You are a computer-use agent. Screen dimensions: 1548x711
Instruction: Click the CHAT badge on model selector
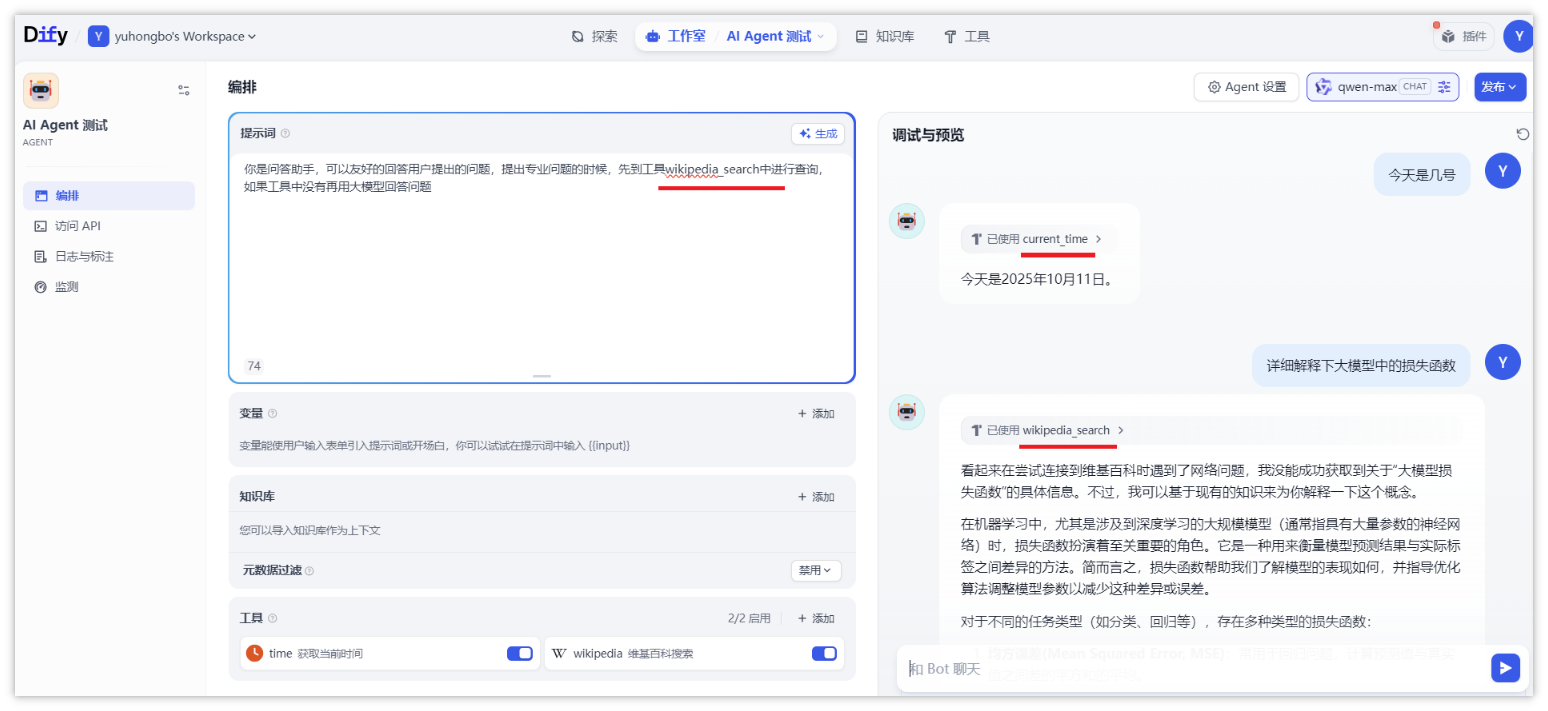[1414, 87]
